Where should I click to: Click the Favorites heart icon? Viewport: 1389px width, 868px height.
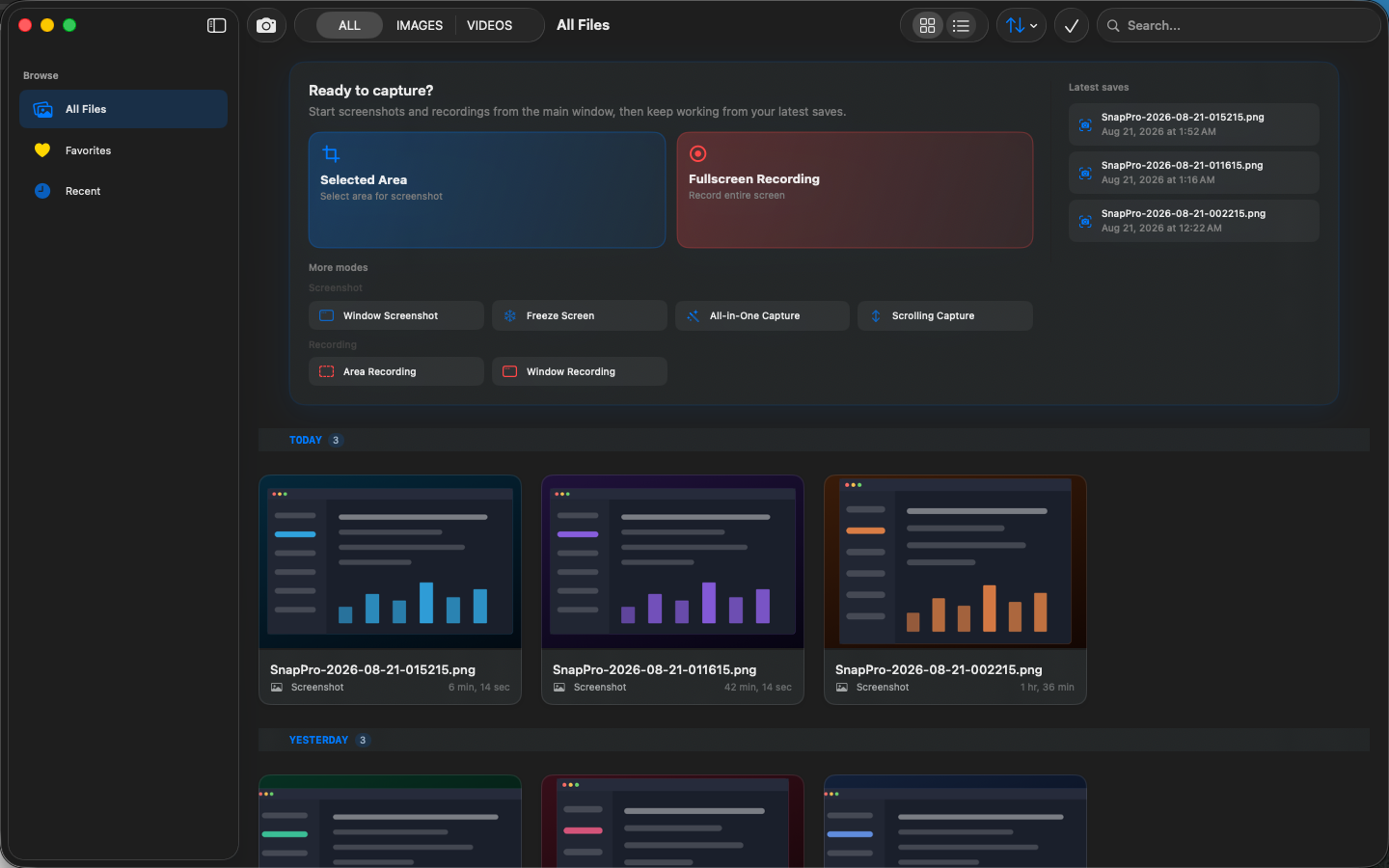click(x=42, y=150)
